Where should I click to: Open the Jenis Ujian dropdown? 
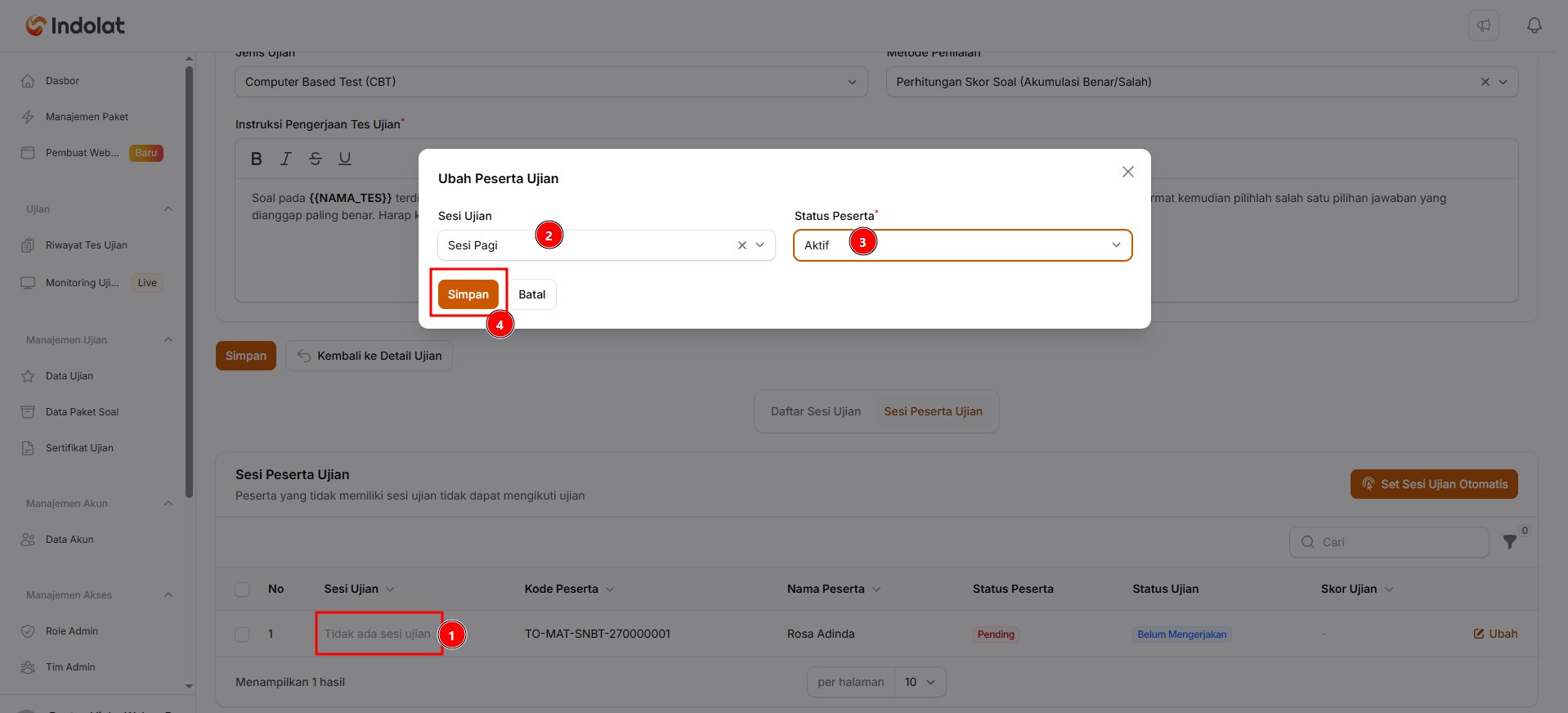point(551,82)
